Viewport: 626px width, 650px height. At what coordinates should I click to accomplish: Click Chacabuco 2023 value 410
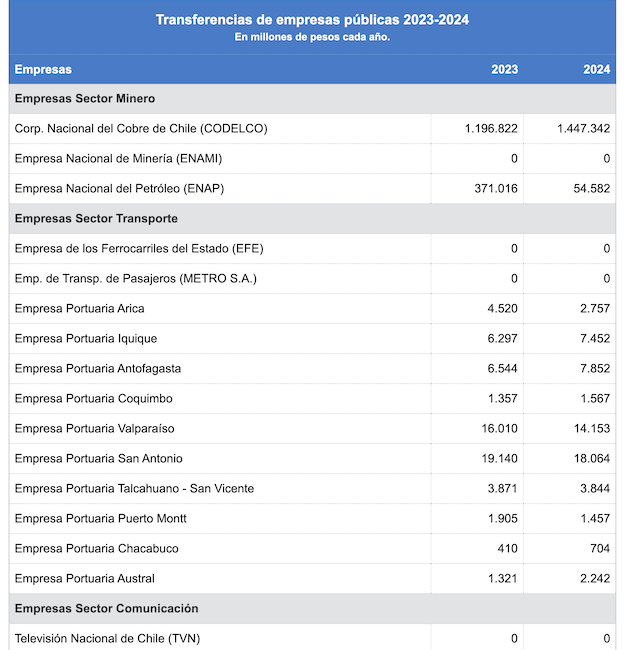click(x=507, y=549)
